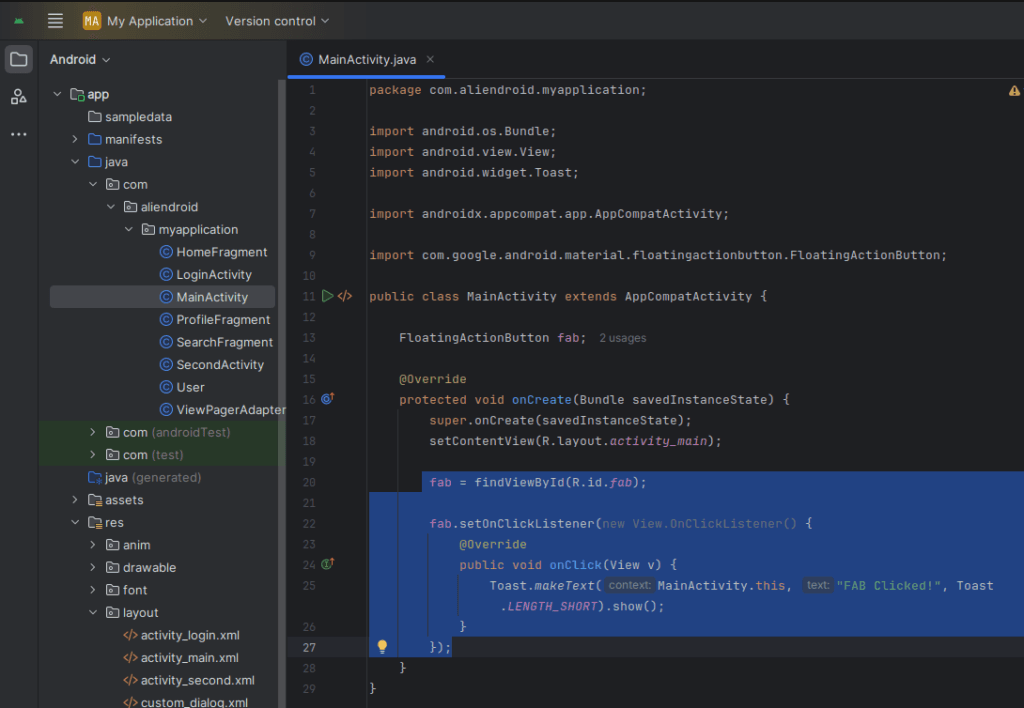Viewport: 1024px width, 708px height.
Task: Expand the font folder
Action: coord(93,590)
